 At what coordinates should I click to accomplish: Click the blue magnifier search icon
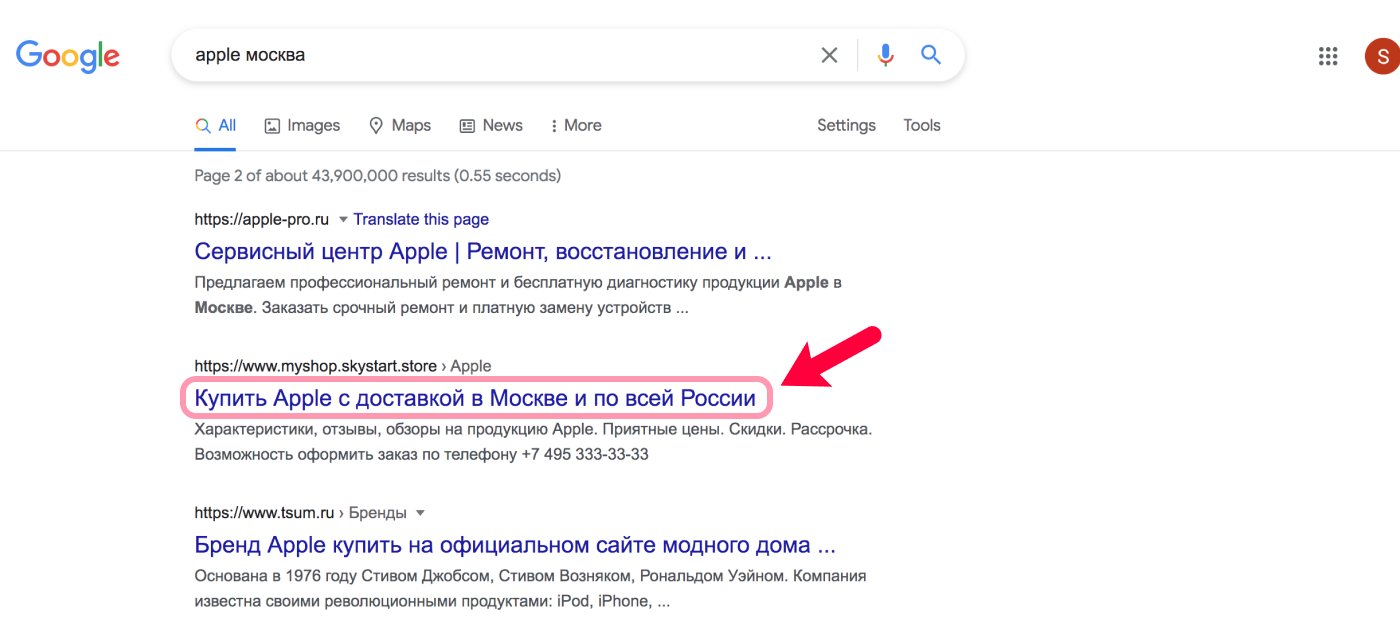(931, 55)
